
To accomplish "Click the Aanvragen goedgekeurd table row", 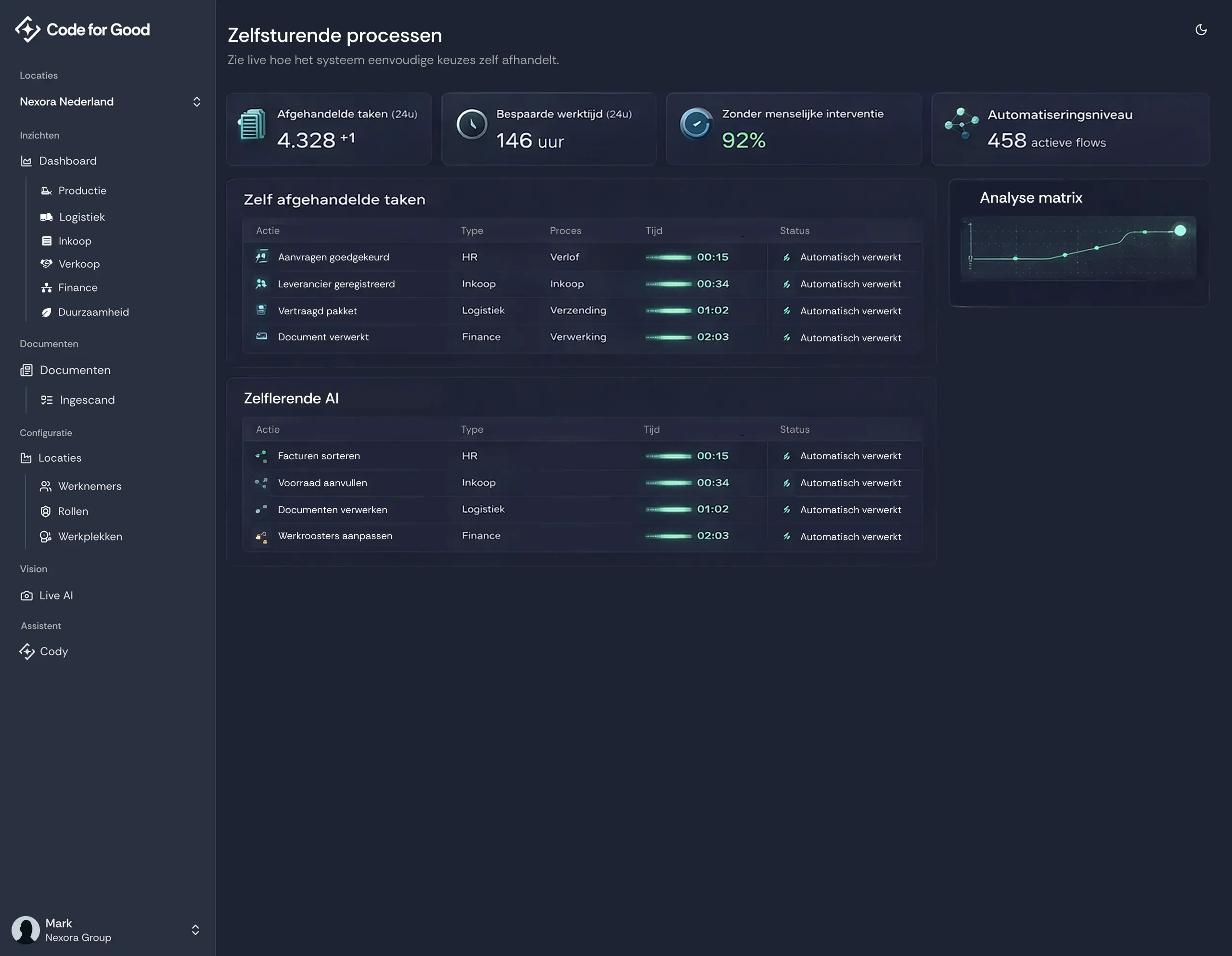I will coord(334,258).
